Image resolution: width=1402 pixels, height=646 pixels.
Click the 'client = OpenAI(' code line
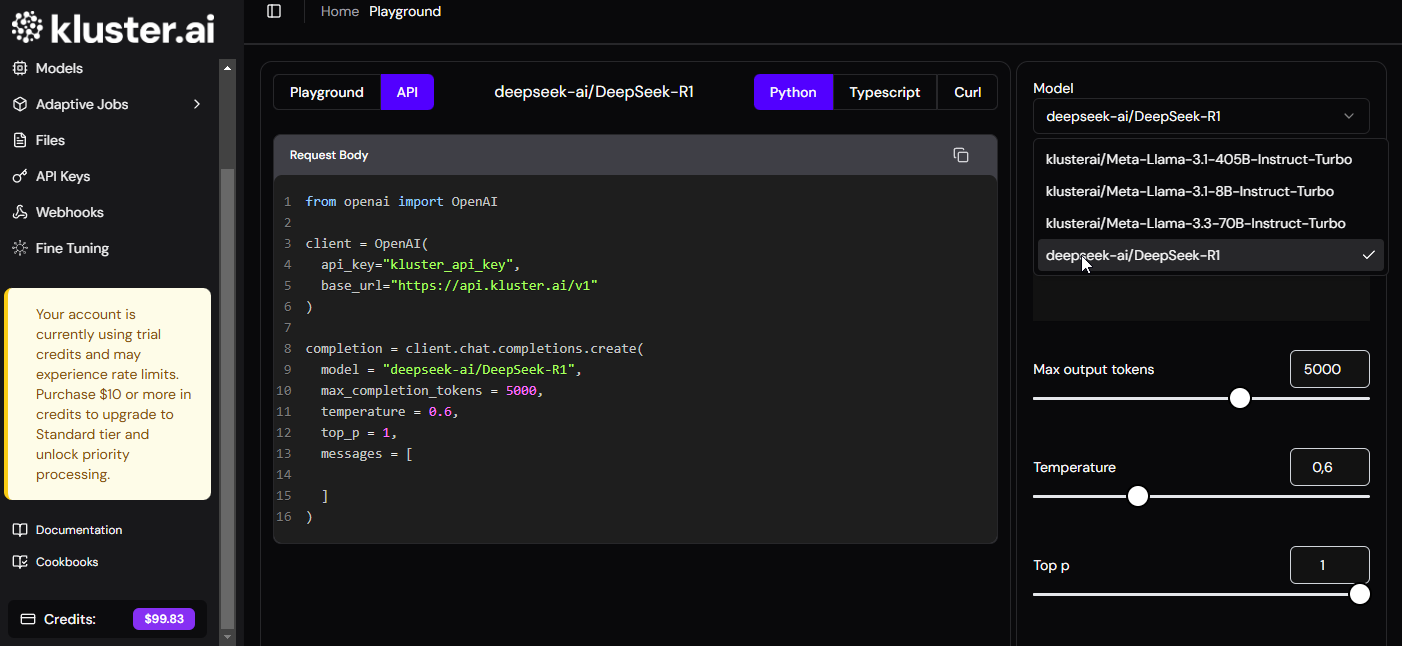(367, 243)
